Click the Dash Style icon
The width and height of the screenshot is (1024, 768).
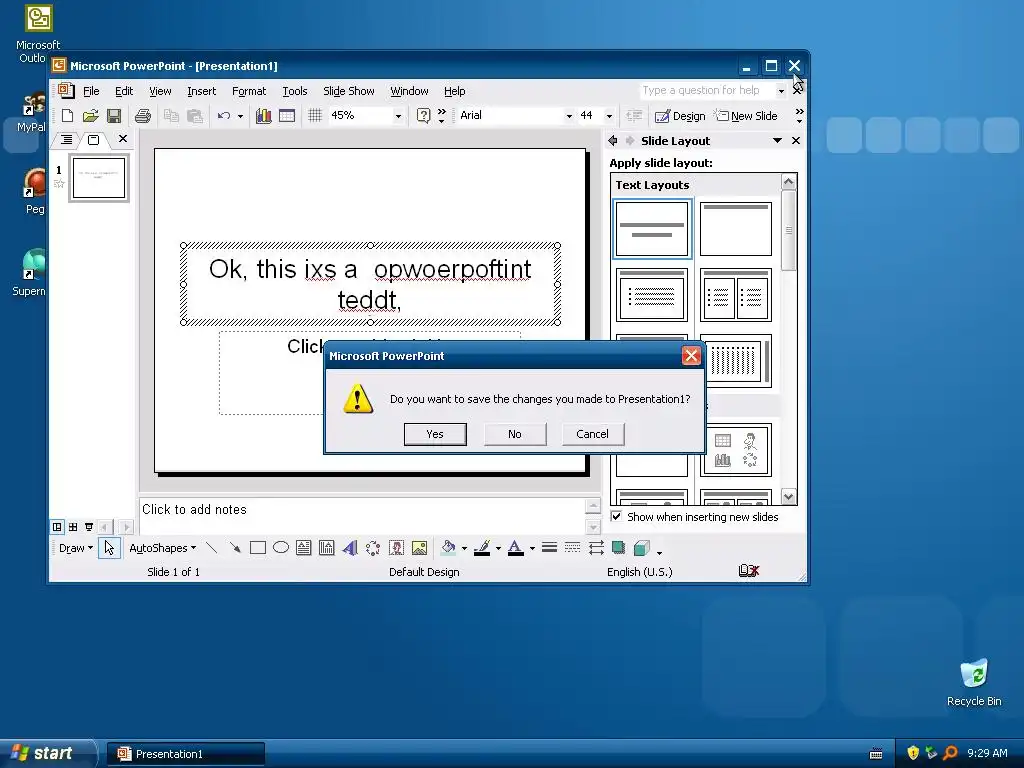click(572, 547)
